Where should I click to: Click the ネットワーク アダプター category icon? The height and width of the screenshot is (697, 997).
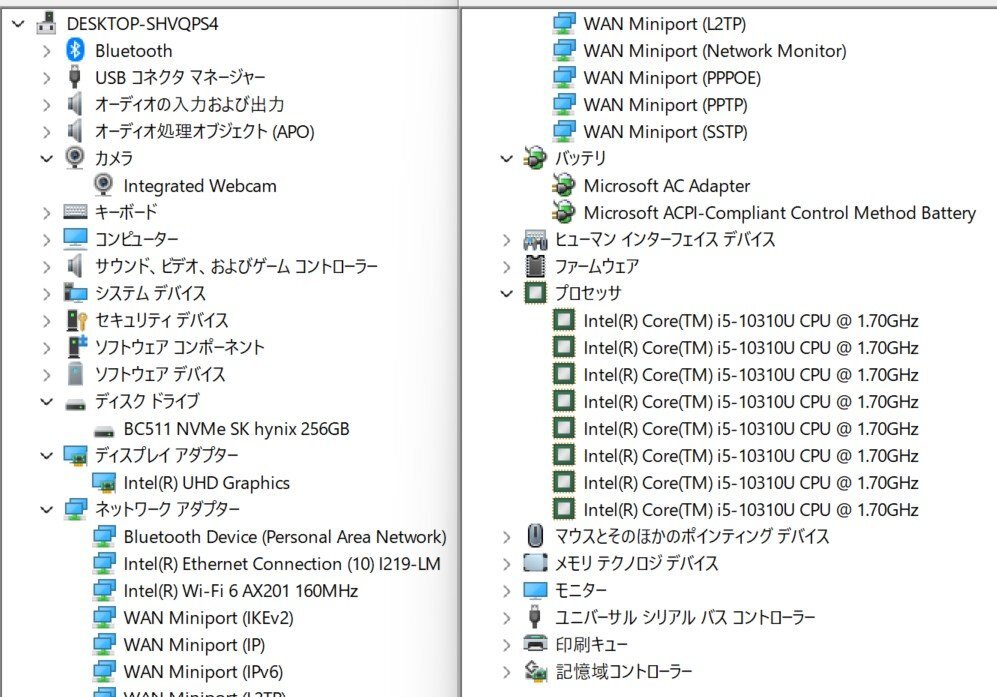coord(76,509)
